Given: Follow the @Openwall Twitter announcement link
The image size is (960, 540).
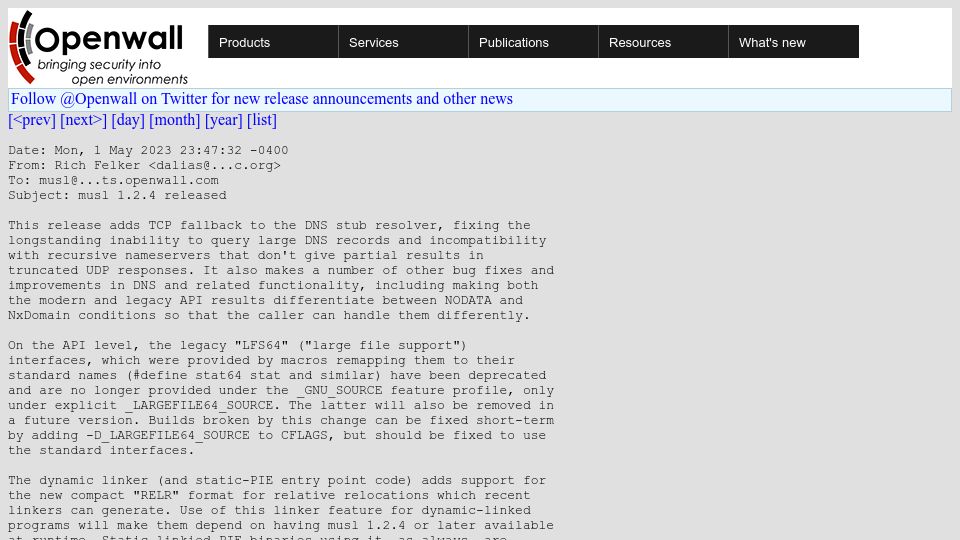Looking at the screenshot, I should [x=262, y=99].
